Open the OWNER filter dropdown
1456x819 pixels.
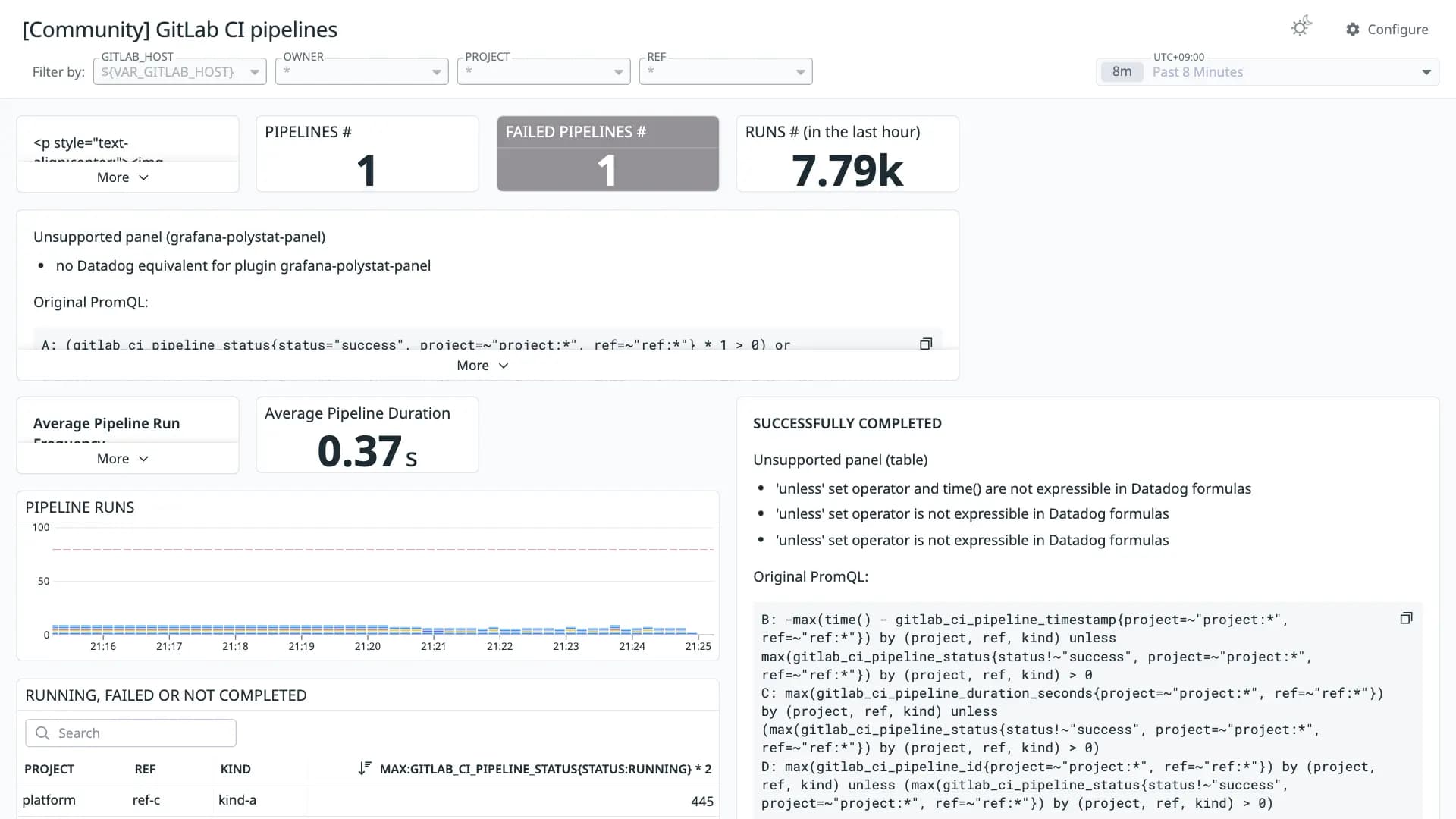pyautogui.click(x=362, y=71)
